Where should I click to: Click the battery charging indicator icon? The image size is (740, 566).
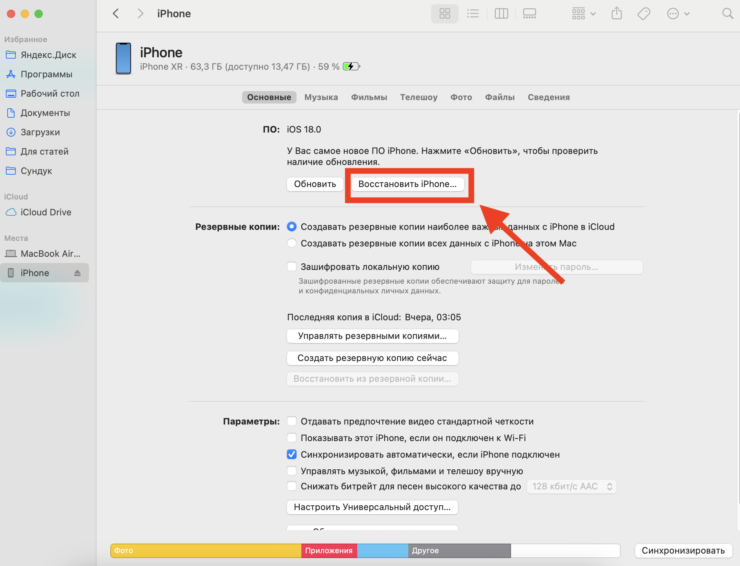(351, 67)
